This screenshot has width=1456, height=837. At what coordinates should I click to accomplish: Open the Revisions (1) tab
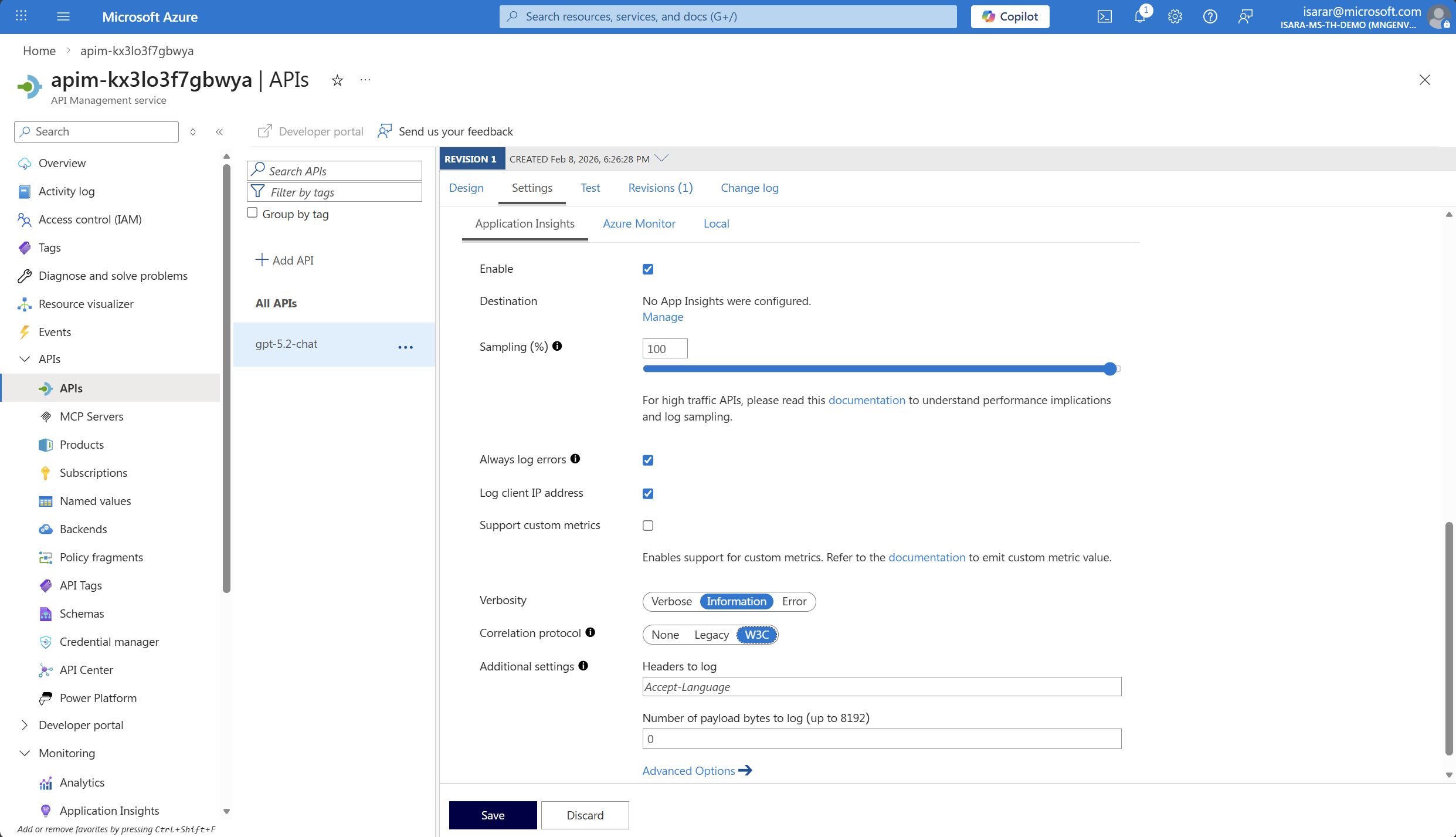pyautogui.click(x=660, y=188)
